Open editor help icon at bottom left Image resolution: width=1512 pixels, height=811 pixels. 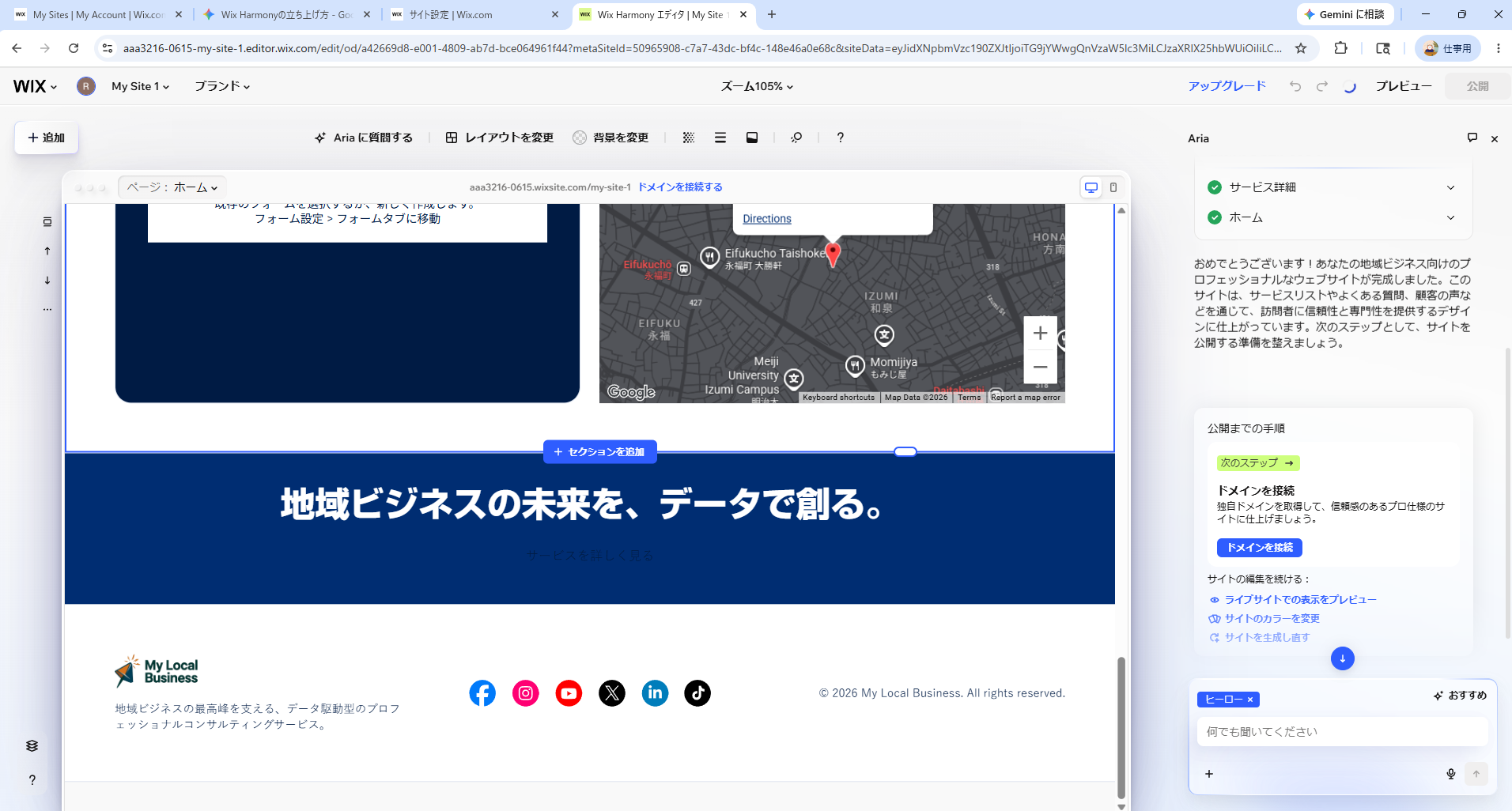32,780
